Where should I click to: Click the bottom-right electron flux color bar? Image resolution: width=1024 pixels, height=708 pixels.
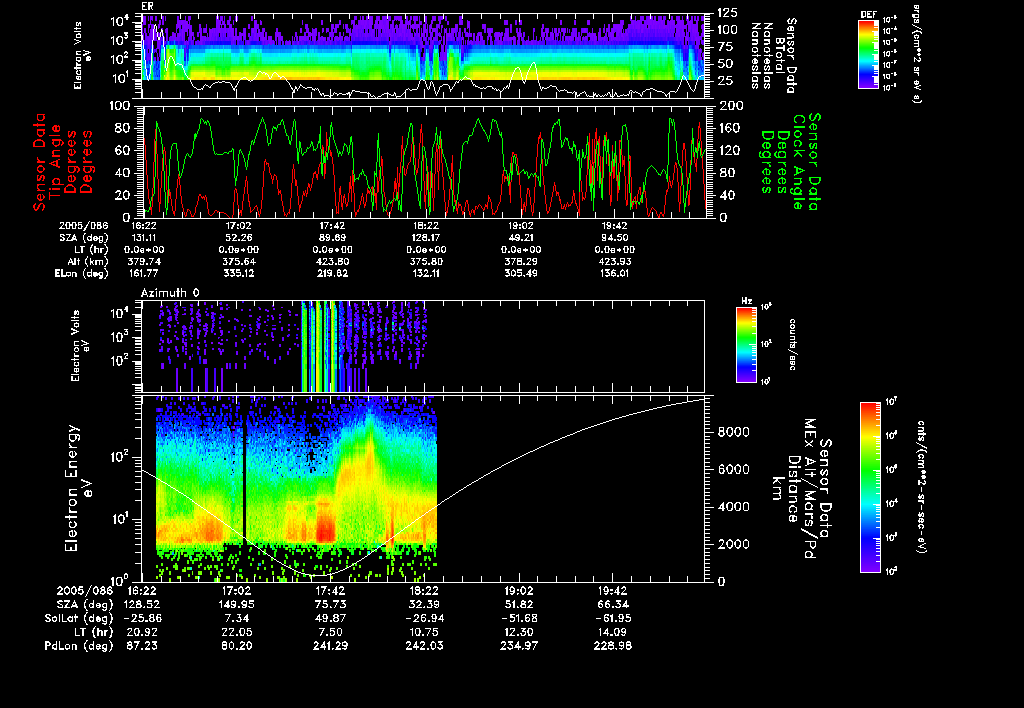click(x=869, y=486)
